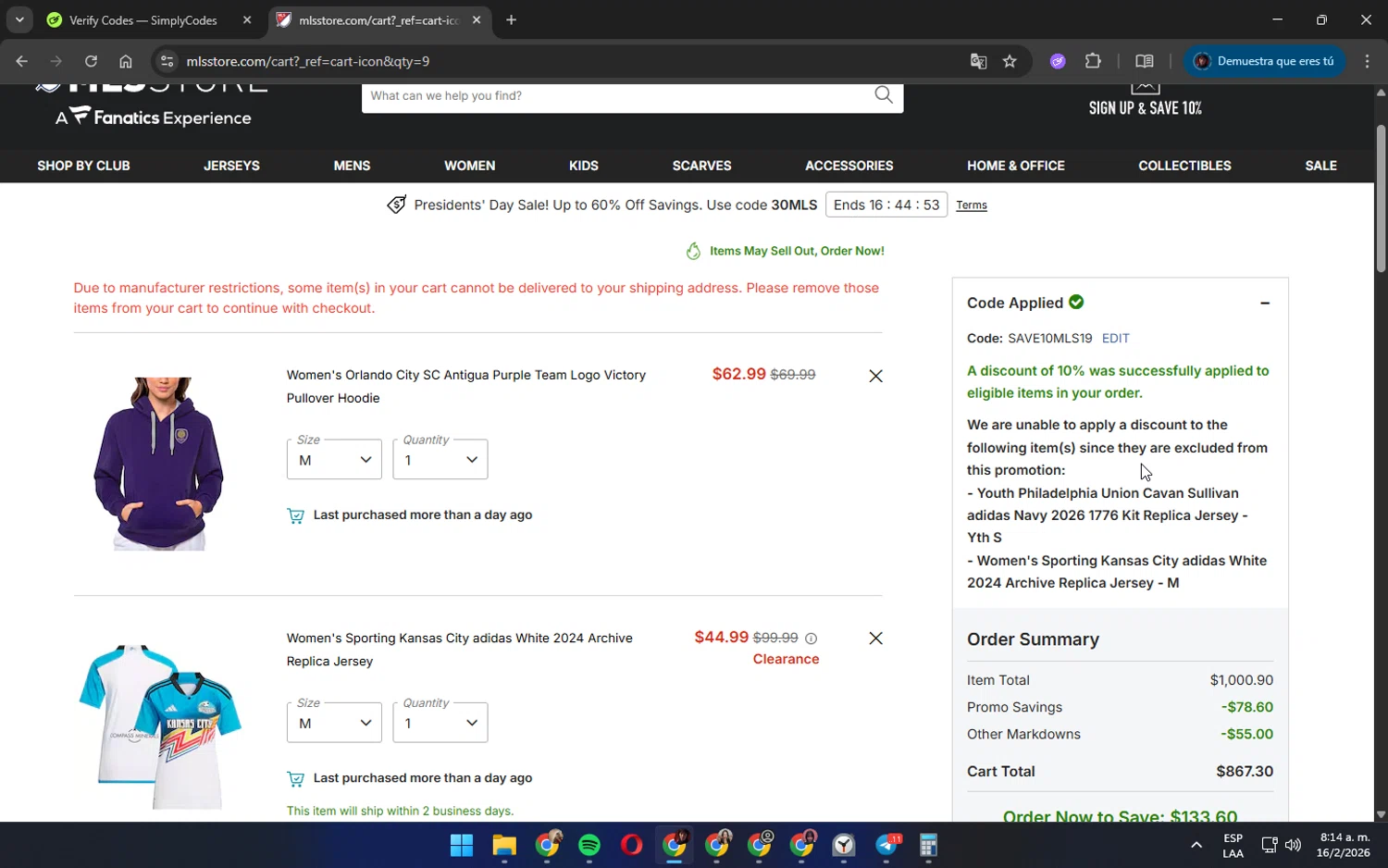The image size is (1388, 868).
Task: Open the reading mode icon in toolbar
Action: (1145, 61)
